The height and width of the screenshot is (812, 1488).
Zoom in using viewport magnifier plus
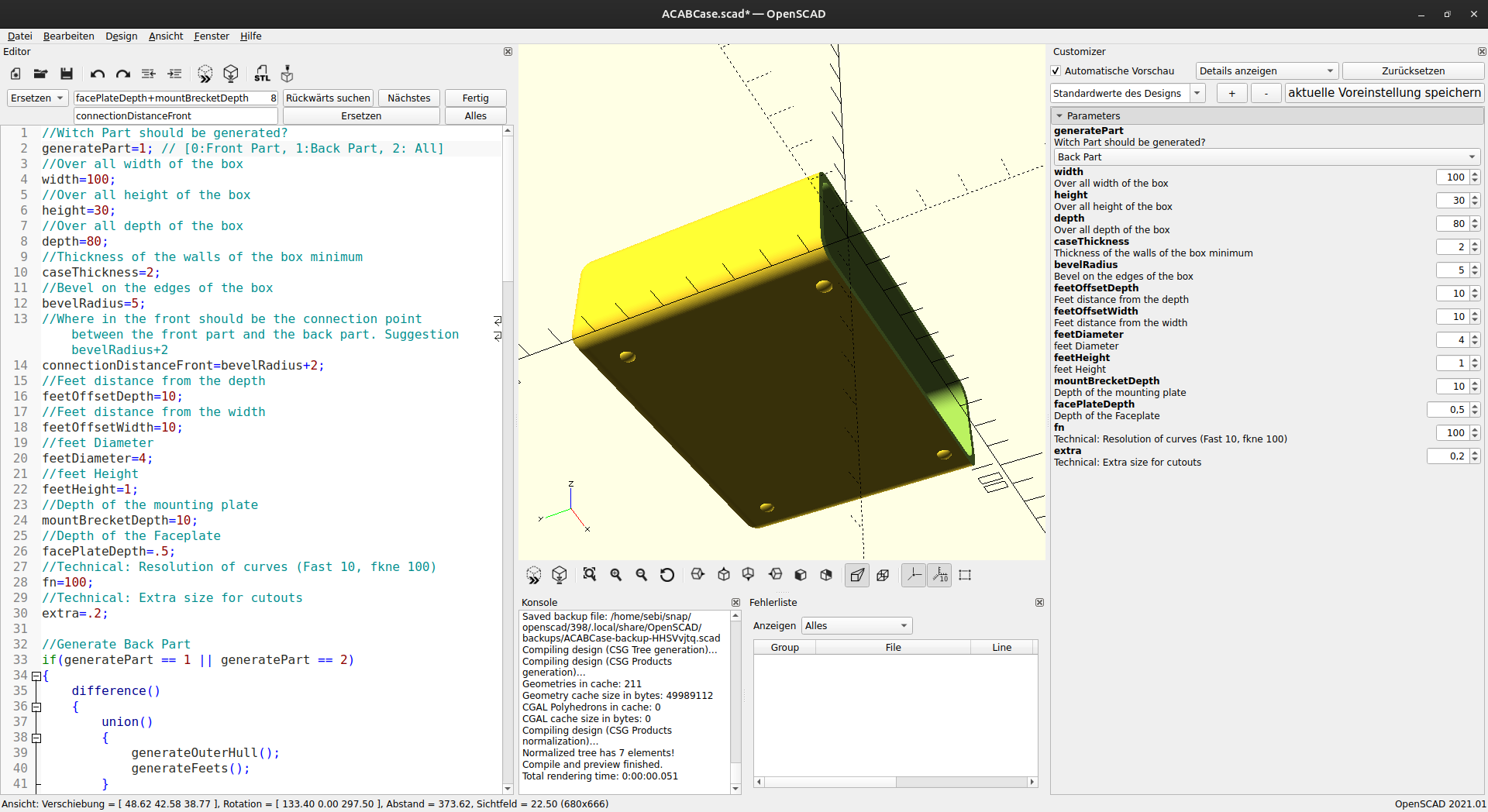coord(616,575)
